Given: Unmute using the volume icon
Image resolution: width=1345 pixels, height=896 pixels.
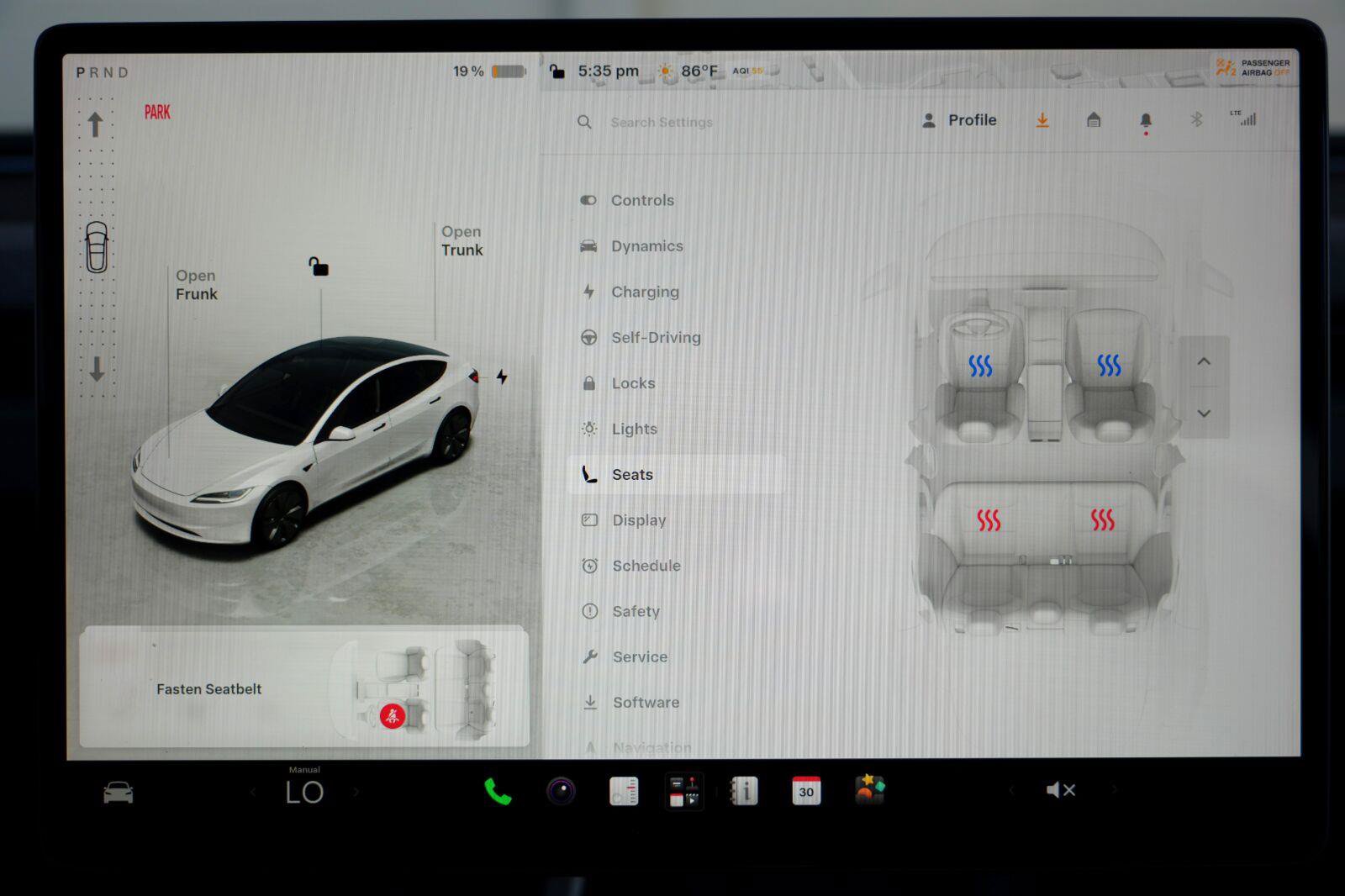Looking at the screenshot, I should tap(1061, 790).
